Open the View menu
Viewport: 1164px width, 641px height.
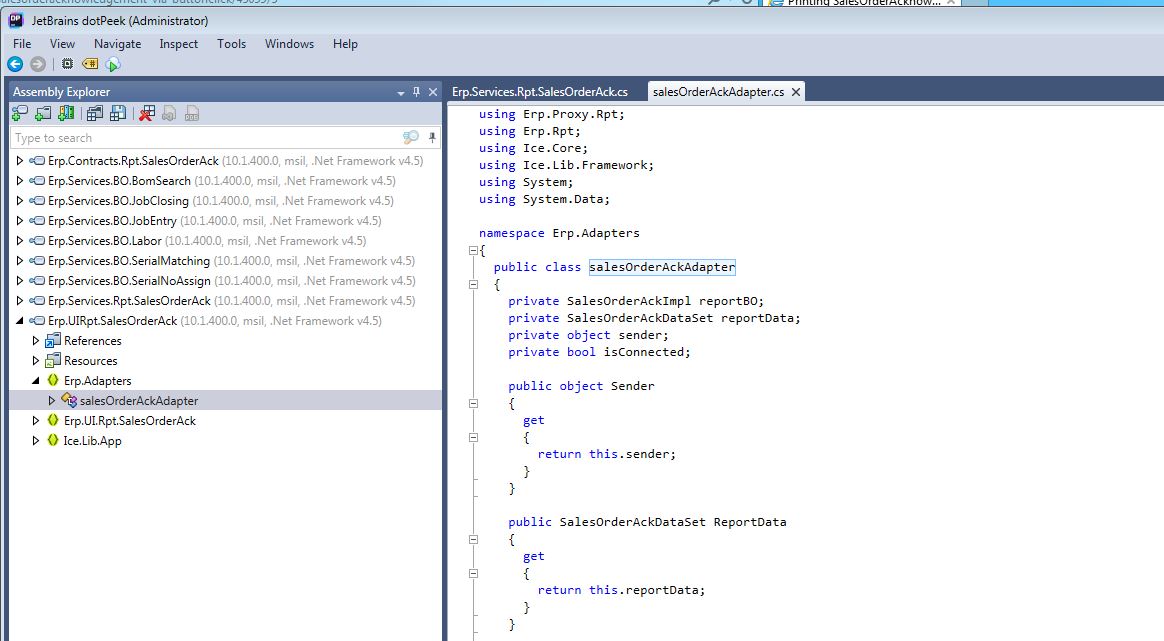tap(62, 44)
